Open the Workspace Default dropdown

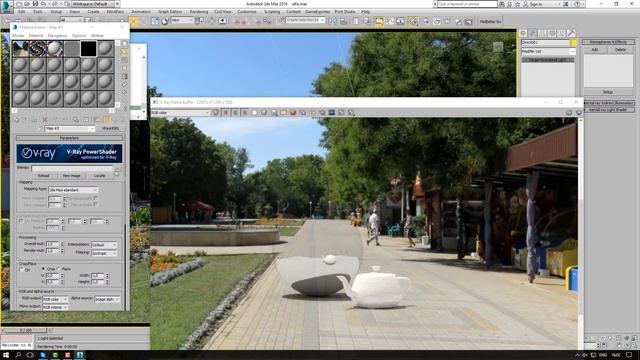(93, 4)
